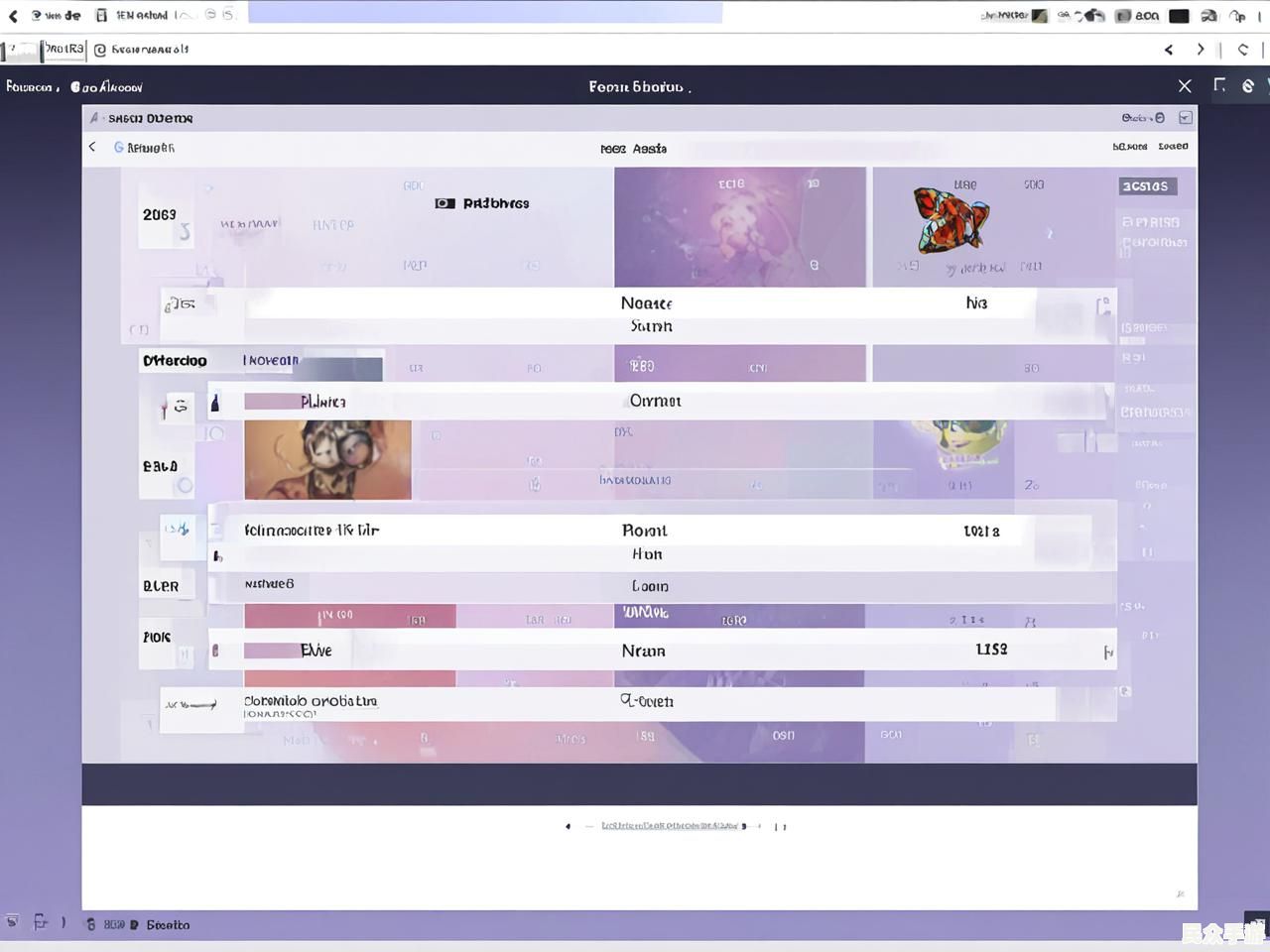Click the signature icon in the bottom row
This screenshot has height=952, width=1270.
click(x=191, y=705)
